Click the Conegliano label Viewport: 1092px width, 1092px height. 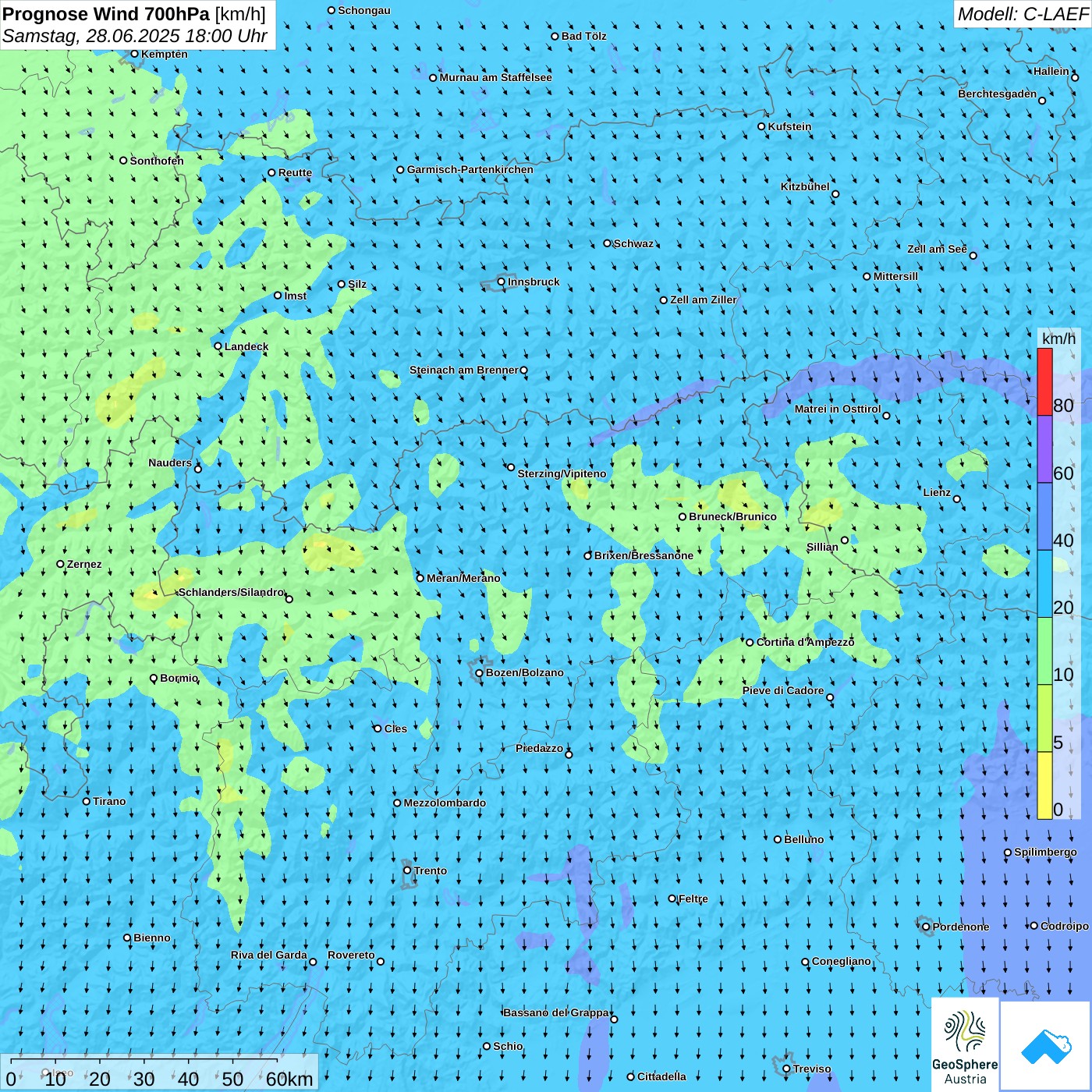coord(841,961)
